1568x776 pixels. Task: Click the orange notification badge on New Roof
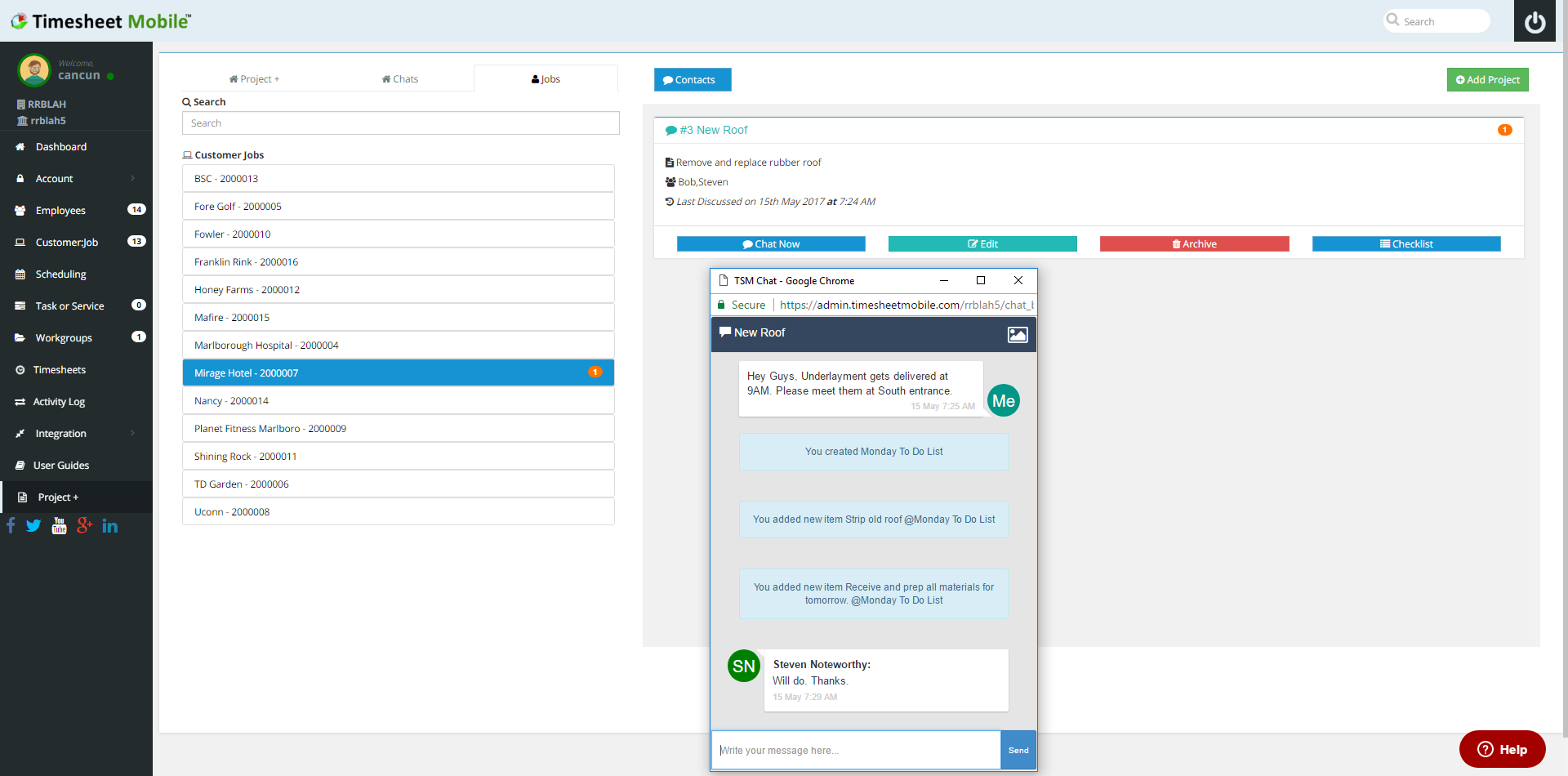1504,130
